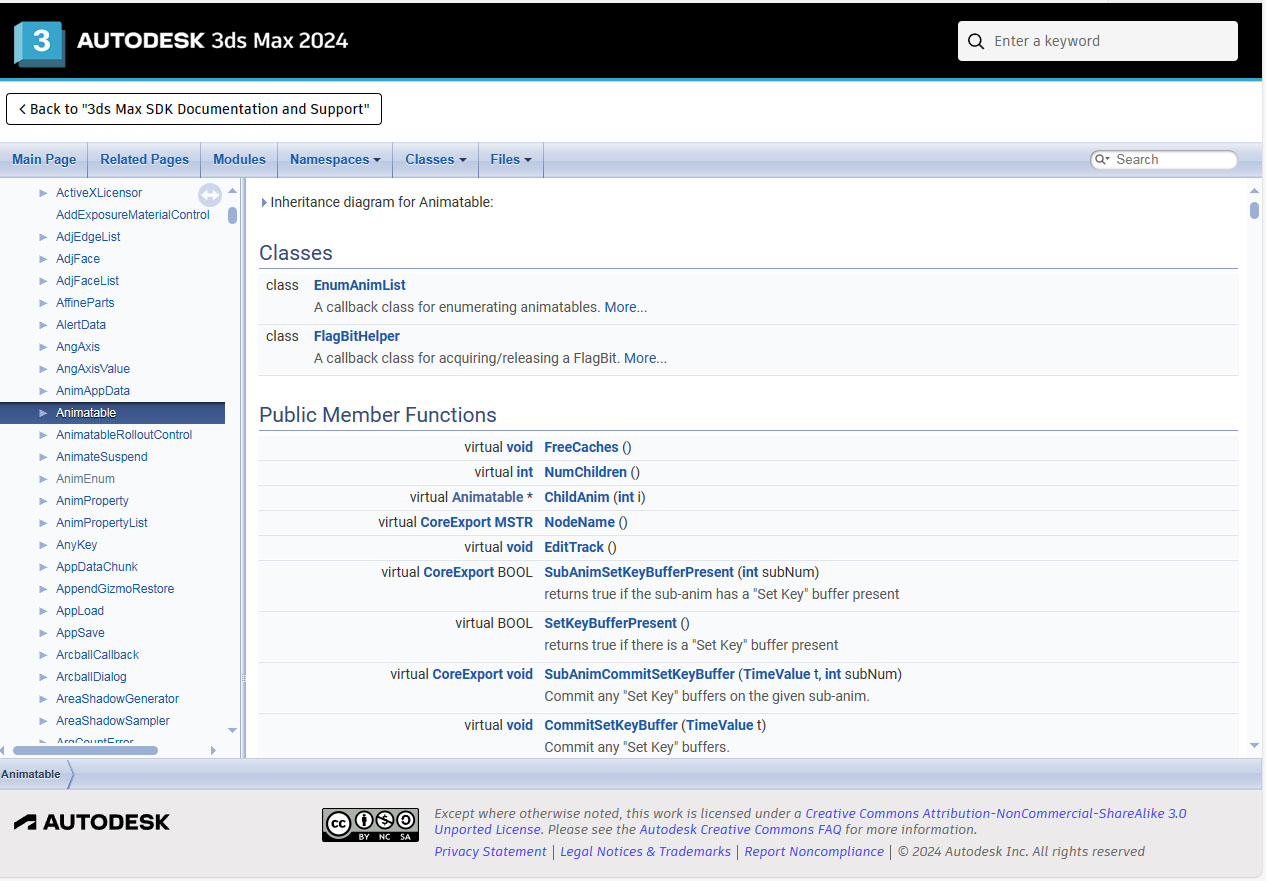1266x881 pixels.
Task: Click the 3ds Max application logo
Action: point(38,39)
